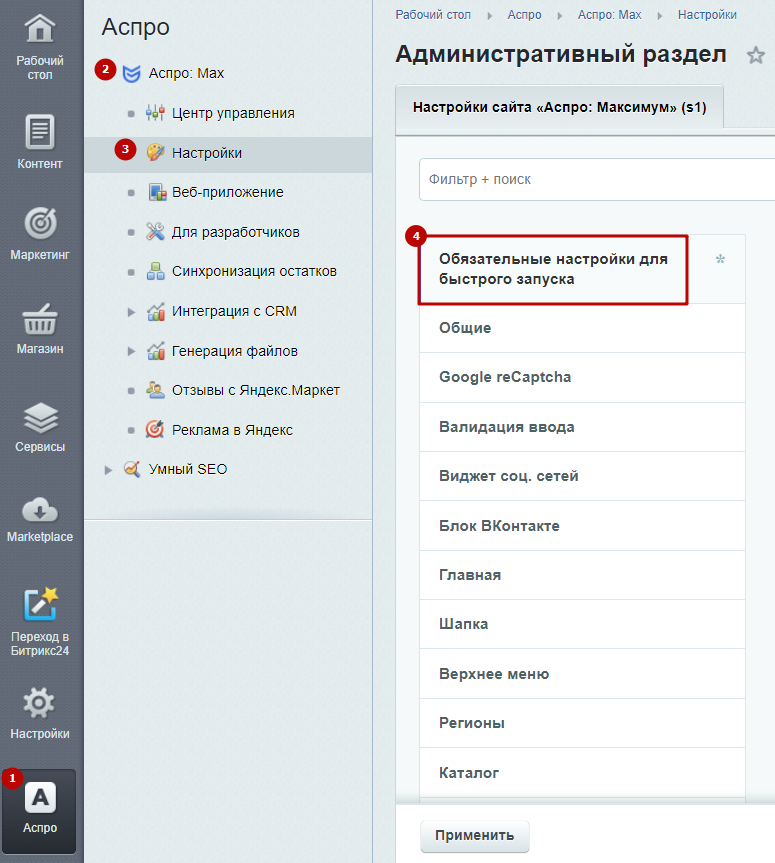Click the Синхронизация остатков blocks icon

click(155, 271)
